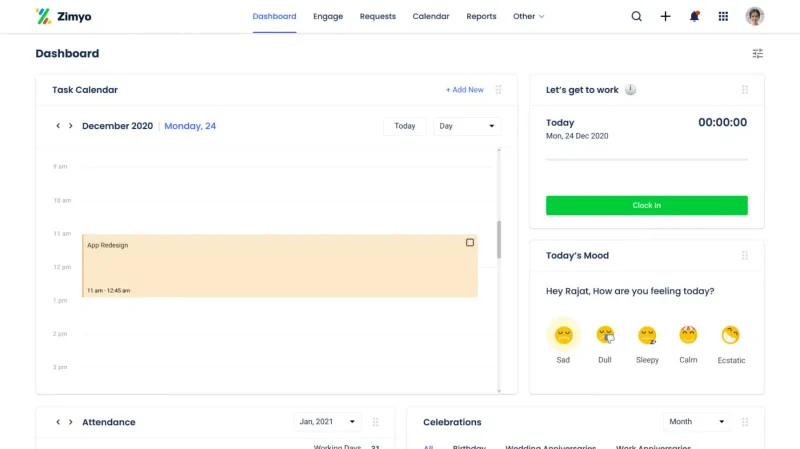The image size is (800, 449).
Task: Pick the Ecstatic mood emoji
Action: (x=731, y=335)
